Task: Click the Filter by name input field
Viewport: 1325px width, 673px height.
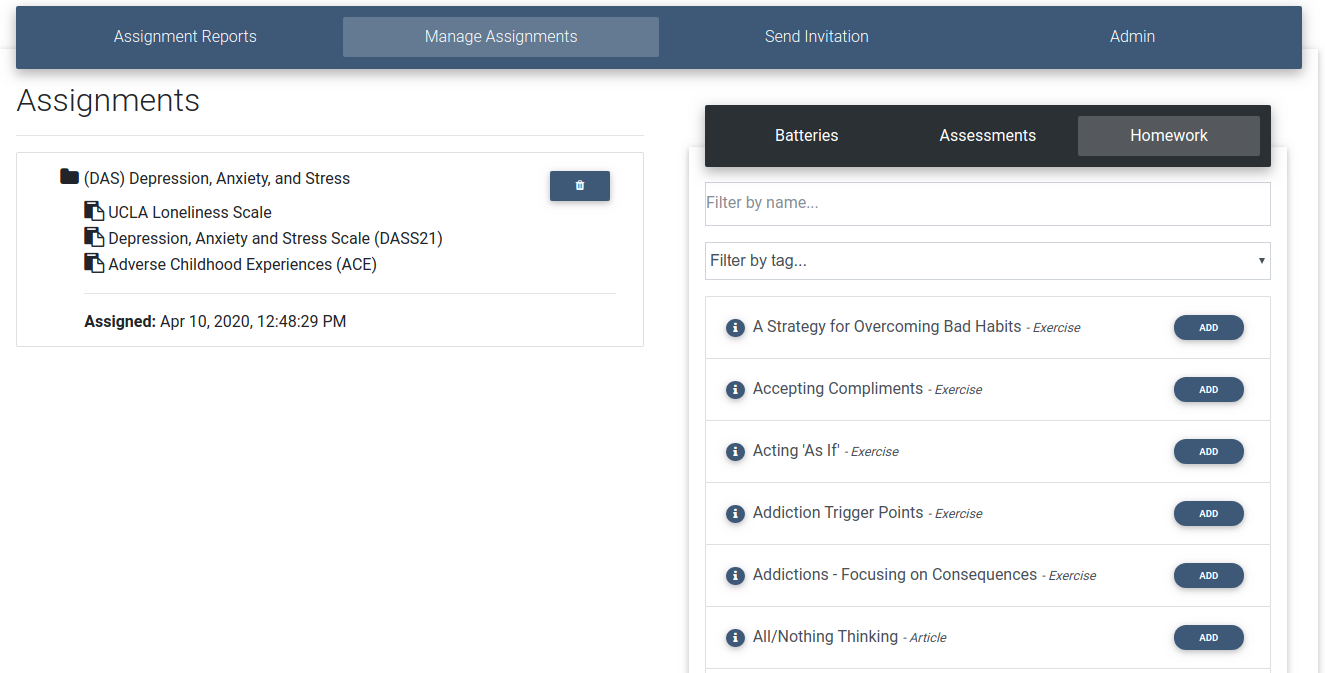Action: (987, 203)
